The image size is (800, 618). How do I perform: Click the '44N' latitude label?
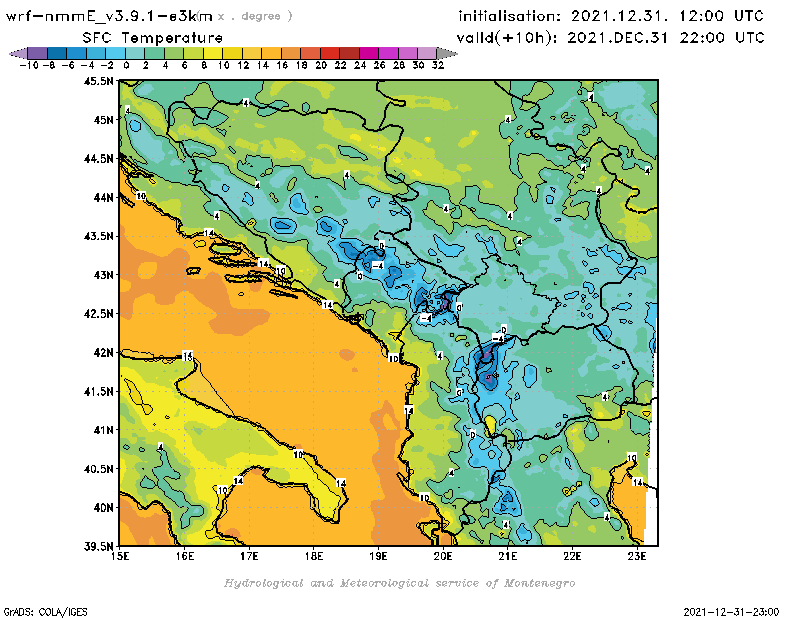click(103, 197)
